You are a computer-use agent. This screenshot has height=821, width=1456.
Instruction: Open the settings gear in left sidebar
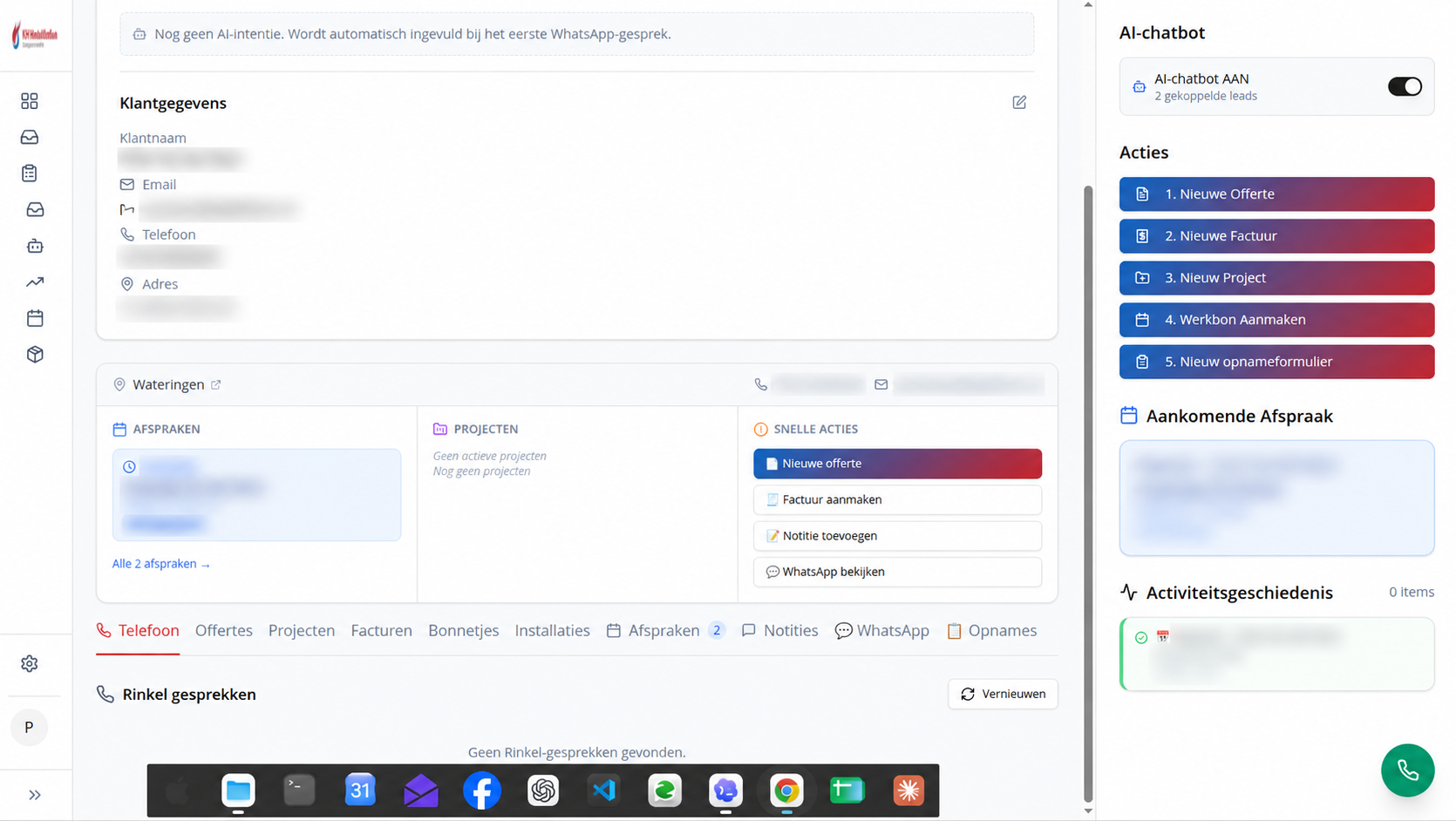click(30, 664)
